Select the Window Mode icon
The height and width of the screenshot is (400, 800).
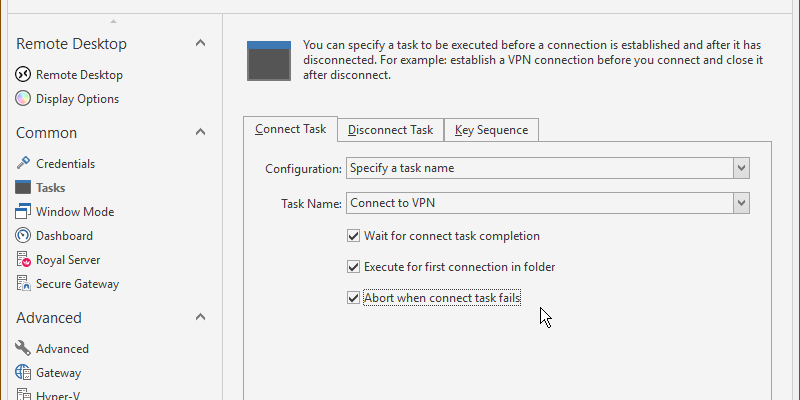tap(24, 212)
